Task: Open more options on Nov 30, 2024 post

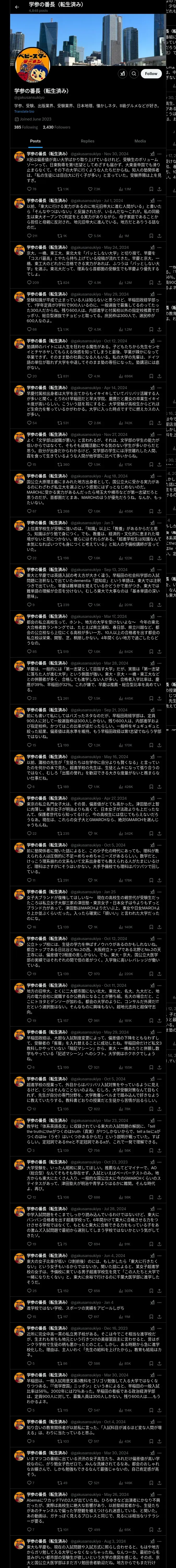Action: point(160,154)
